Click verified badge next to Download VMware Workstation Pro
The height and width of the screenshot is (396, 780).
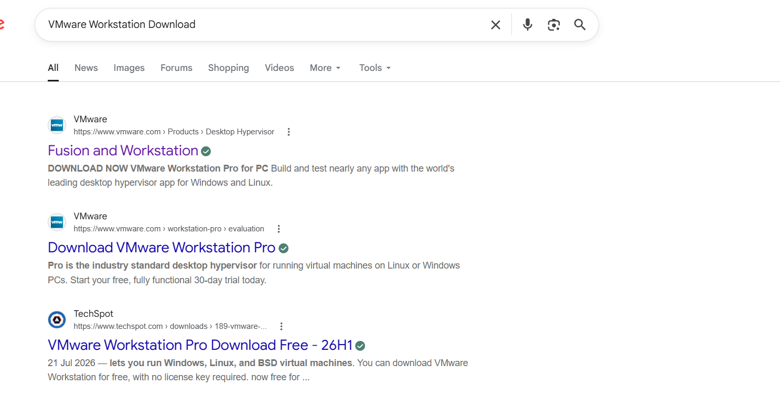(284, 248)
